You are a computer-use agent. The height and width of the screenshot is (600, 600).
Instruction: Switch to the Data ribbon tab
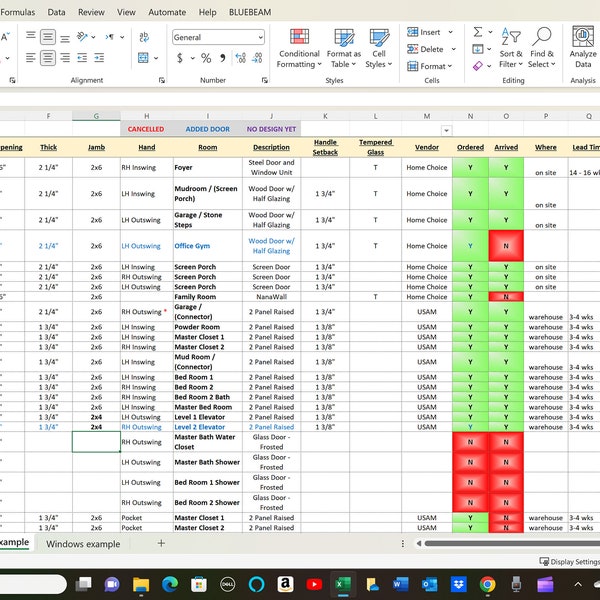click(56, 12)
